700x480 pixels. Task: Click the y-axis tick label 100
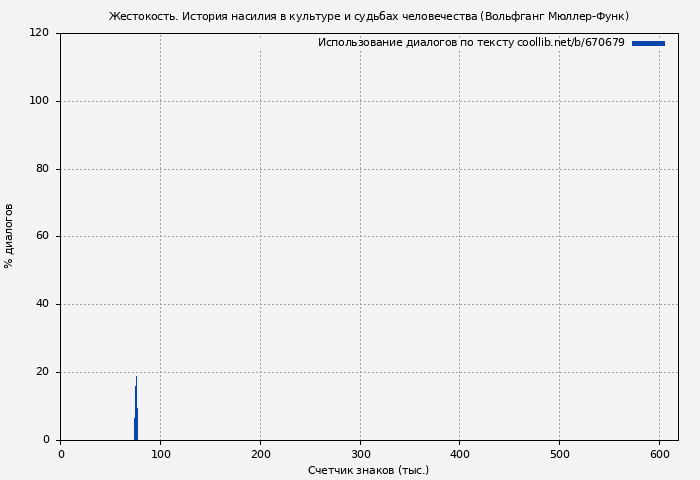[x=40, y=101]
